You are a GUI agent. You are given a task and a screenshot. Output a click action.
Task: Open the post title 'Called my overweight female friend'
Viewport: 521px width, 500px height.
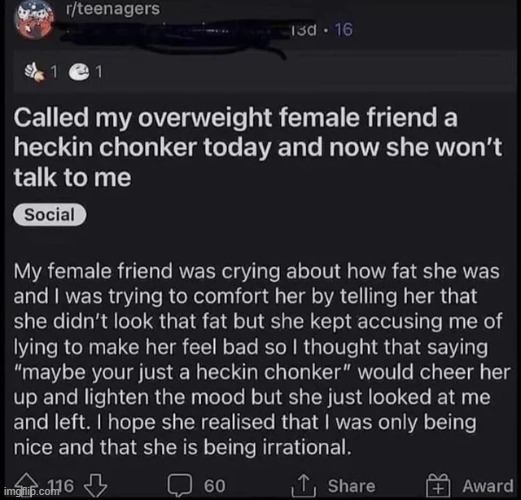(257, 148)
